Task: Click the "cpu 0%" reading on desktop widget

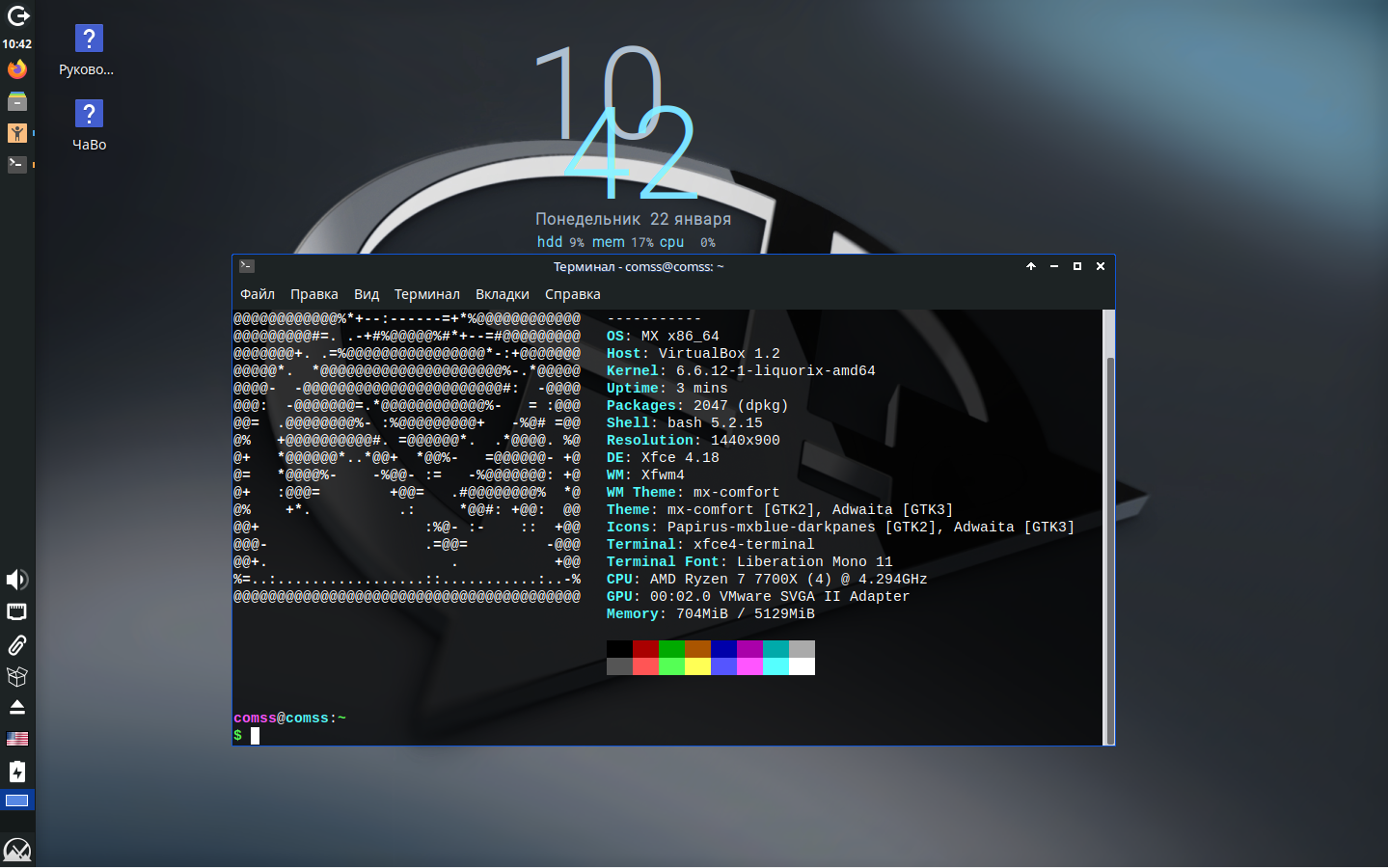Action: pos(688,242)
